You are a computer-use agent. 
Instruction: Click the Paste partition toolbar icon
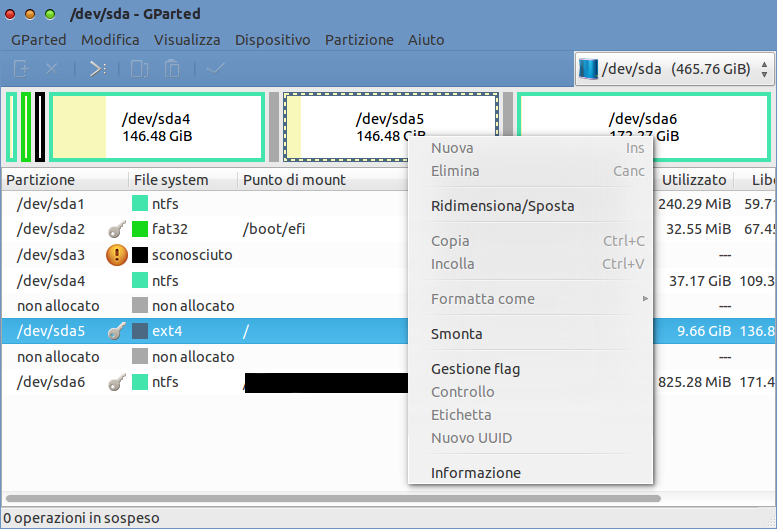(x=171, y=68)
